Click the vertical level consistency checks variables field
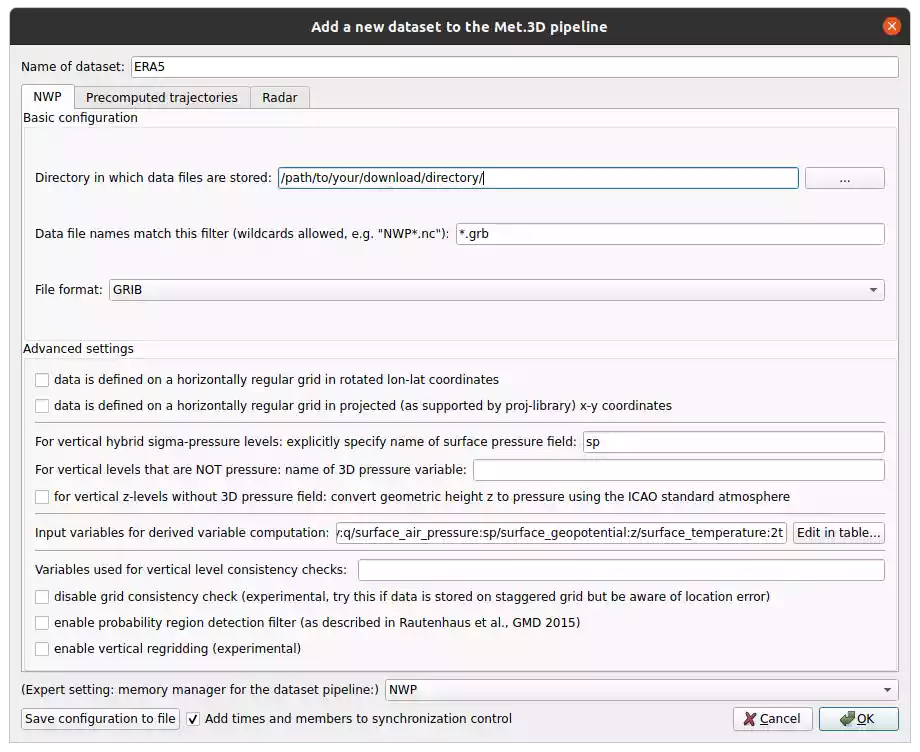This screenshot has width=920, height=752. tap(621, 570)
